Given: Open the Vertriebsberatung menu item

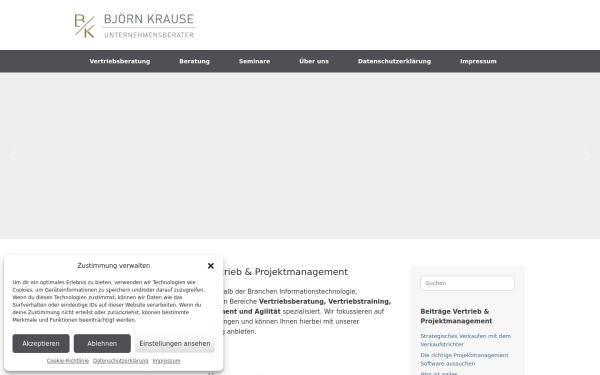Looking at the screenshot, I should coord(120,61).
